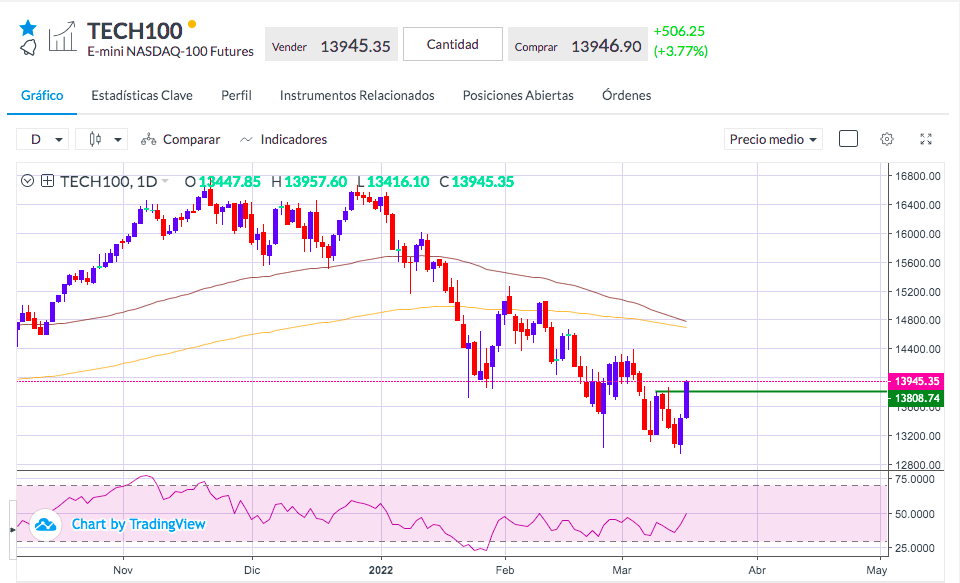Click the E-mini NASDAQ-100 Futures subtitle
The image size is (960, 583).
pyautogui.click(x=170, y=51)
